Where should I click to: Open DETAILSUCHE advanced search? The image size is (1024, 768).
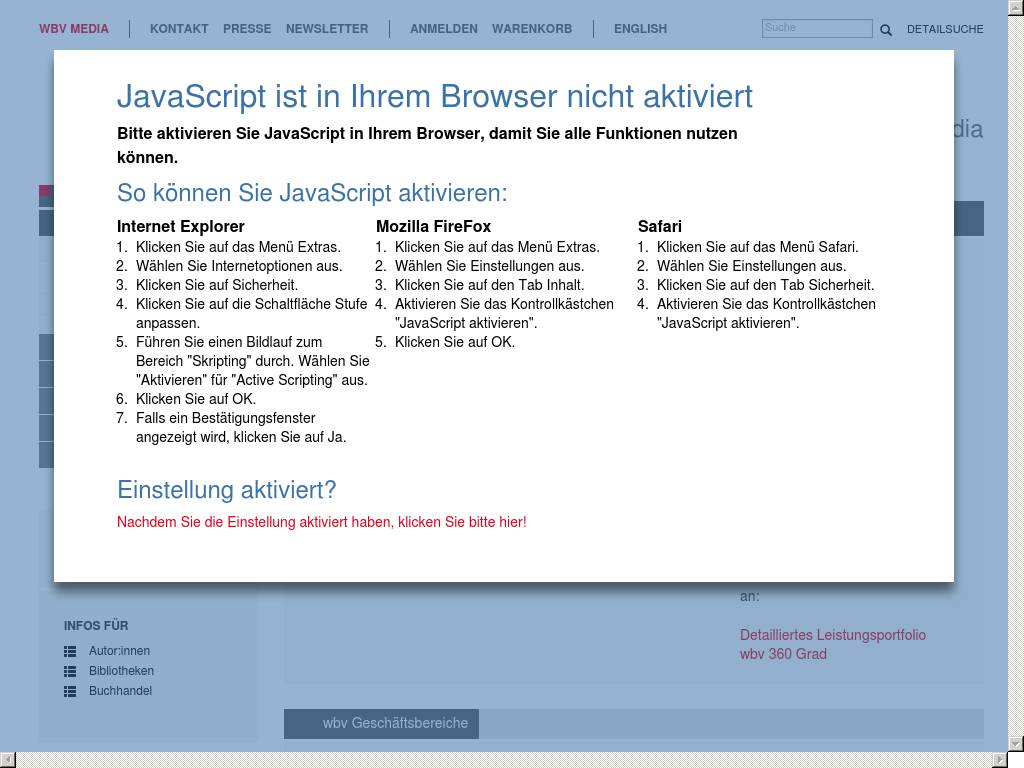[945, 30]
